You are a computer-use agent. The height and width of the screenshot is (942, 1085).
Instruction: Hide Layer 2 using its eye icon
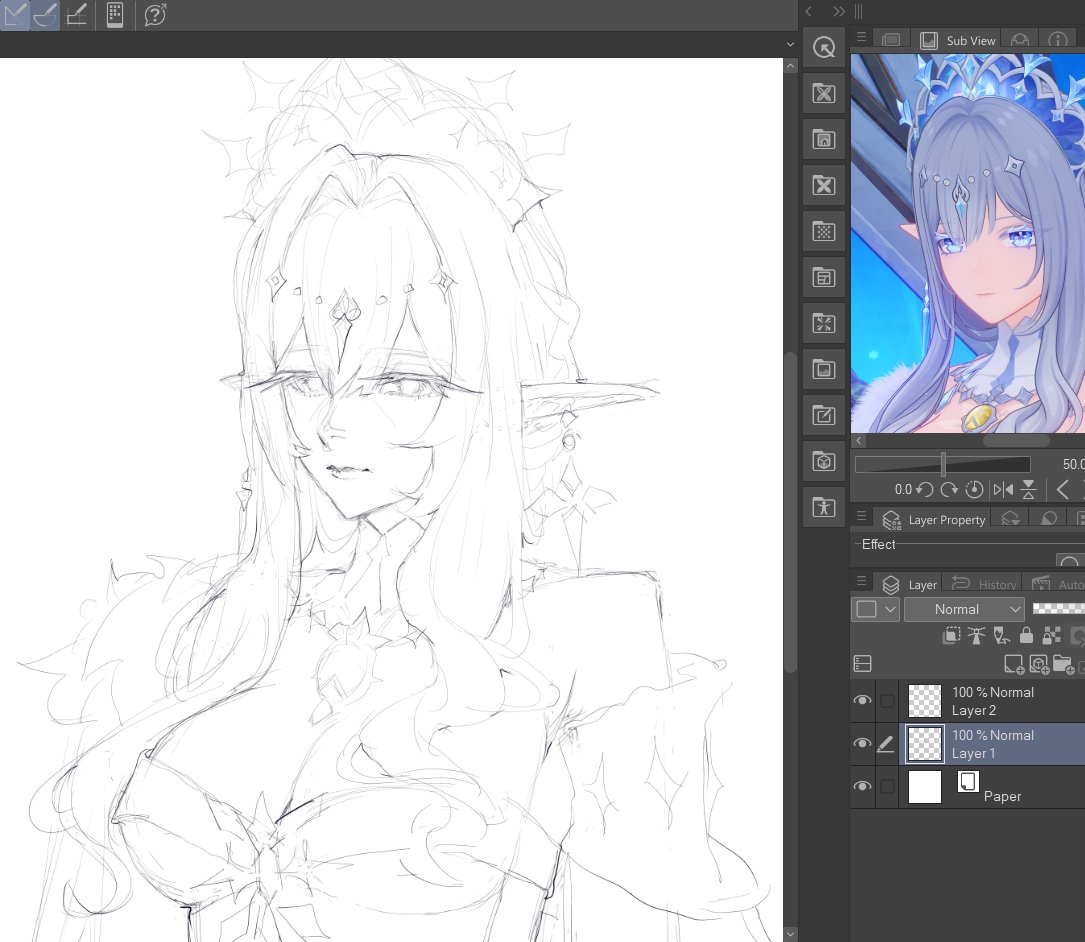pos(862,700)
